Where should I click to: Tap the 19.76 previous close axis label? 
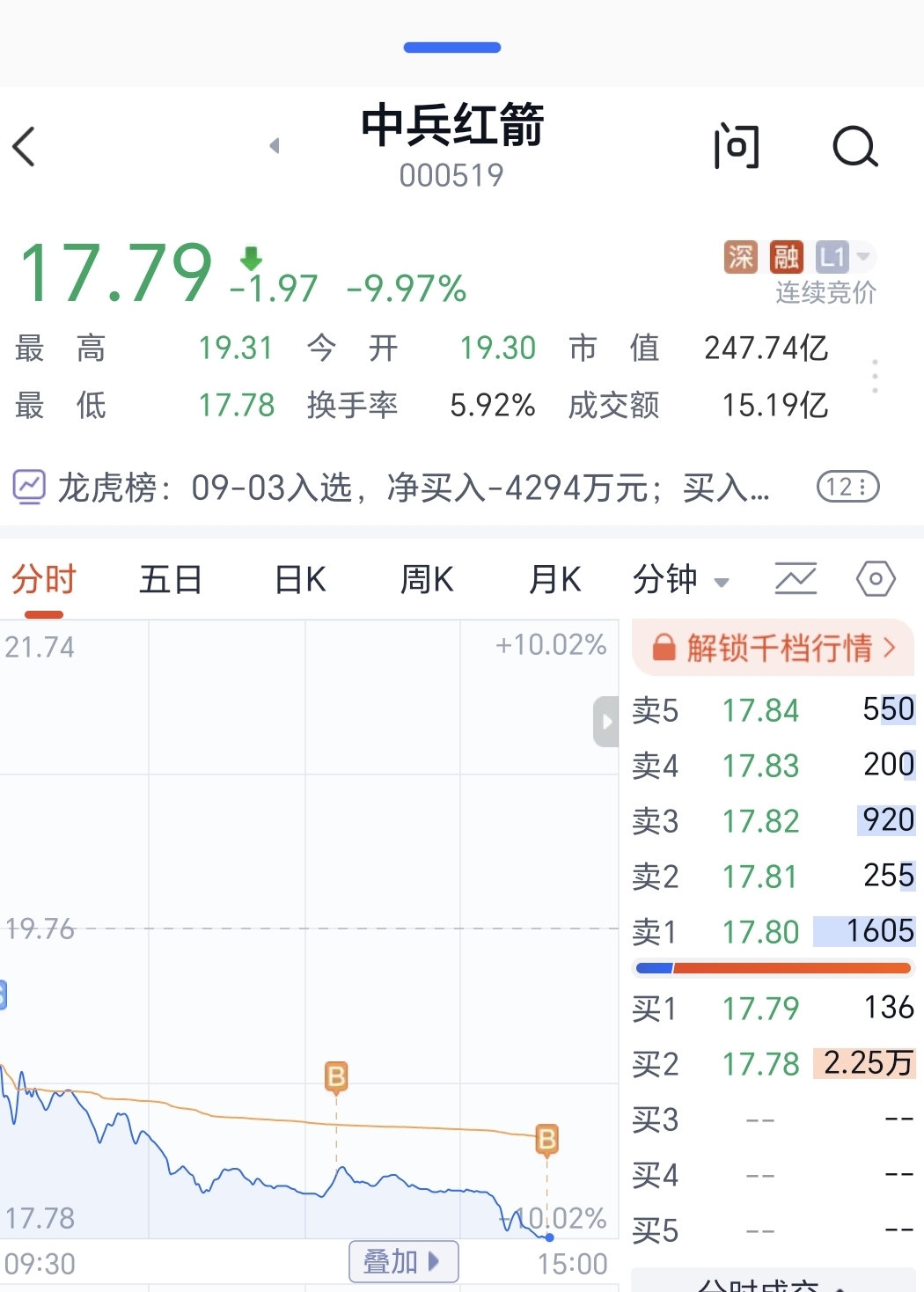click(40, 929)
